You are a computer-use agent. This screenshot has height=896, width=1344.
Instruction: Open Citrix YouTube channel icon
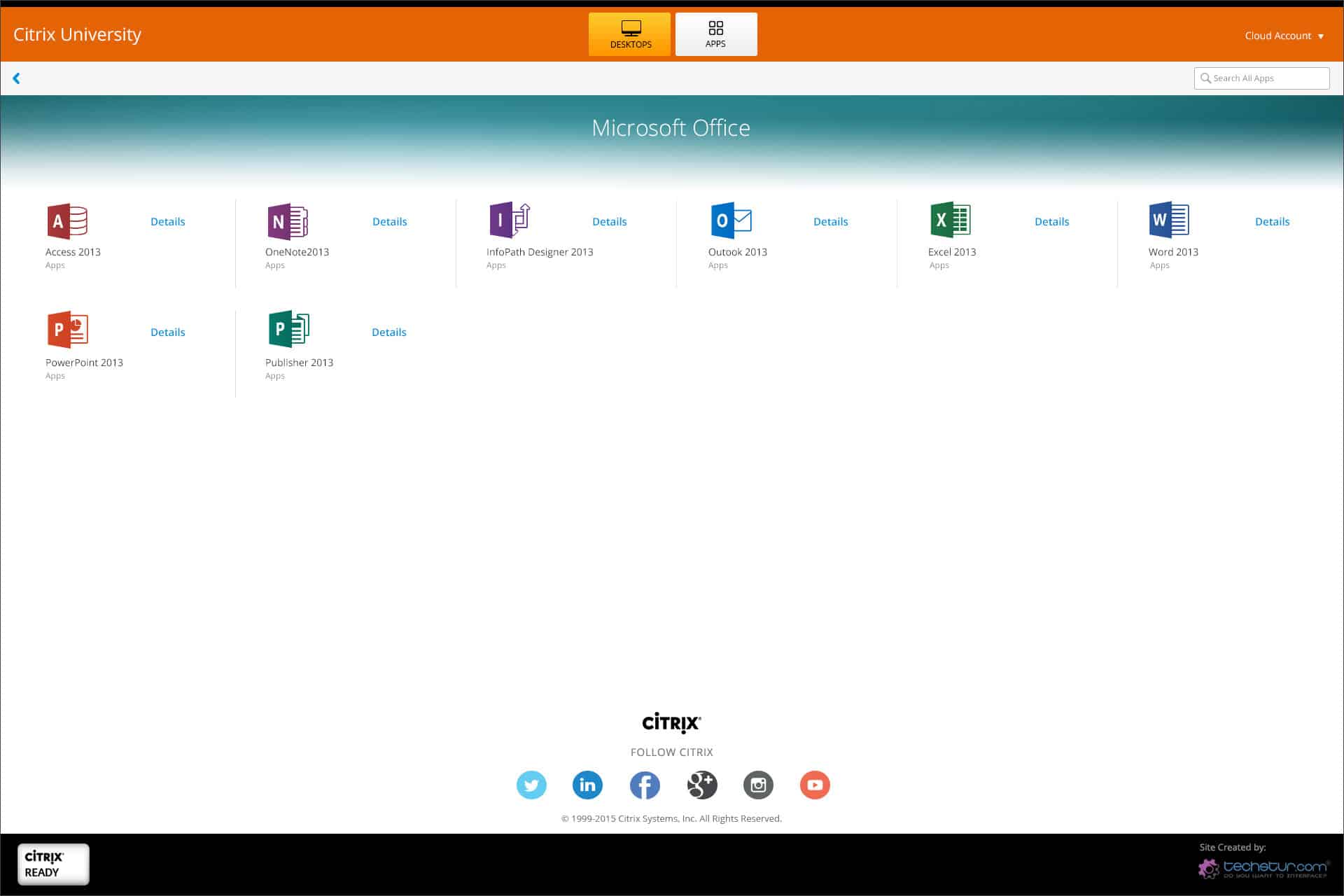tap(815, 785)
